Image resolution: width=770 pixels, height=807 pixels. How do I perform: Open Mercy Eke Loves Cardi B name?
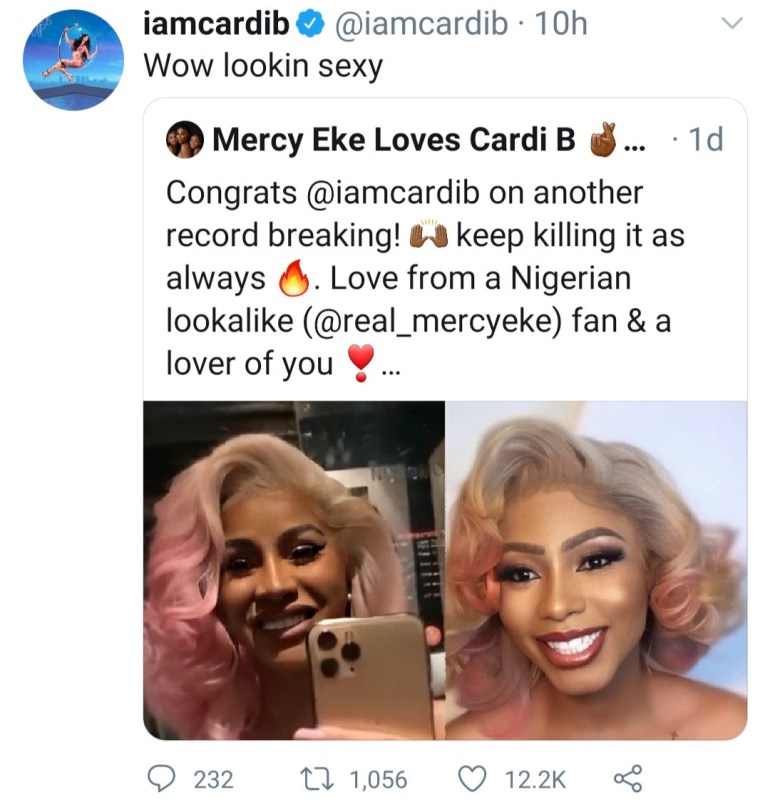coord(395,140)
